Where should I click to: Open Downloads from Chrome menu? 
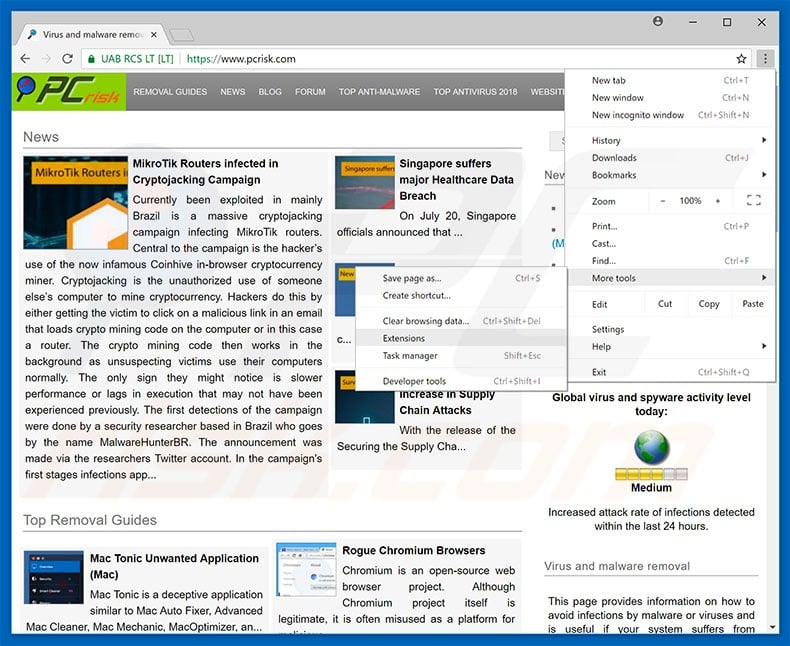coord(670,158)
